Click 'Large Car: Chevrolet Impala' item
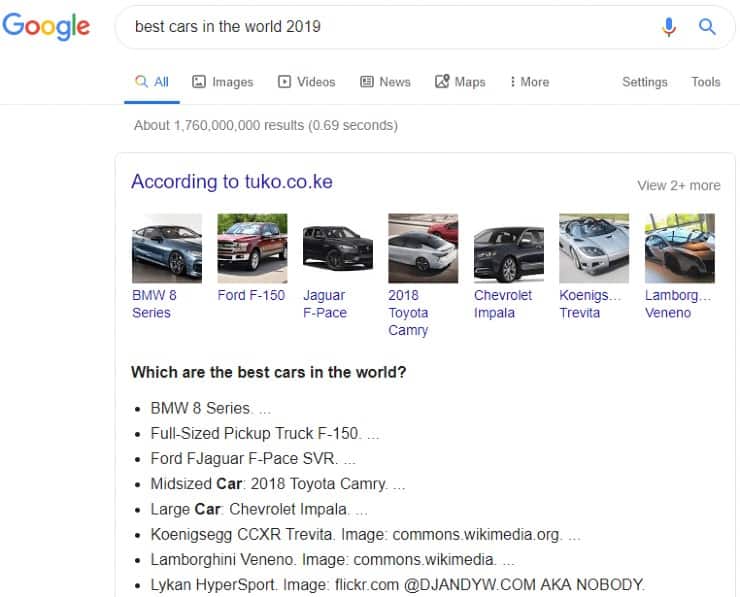This screenshot has width=740, height=597. tap(259, 509)
